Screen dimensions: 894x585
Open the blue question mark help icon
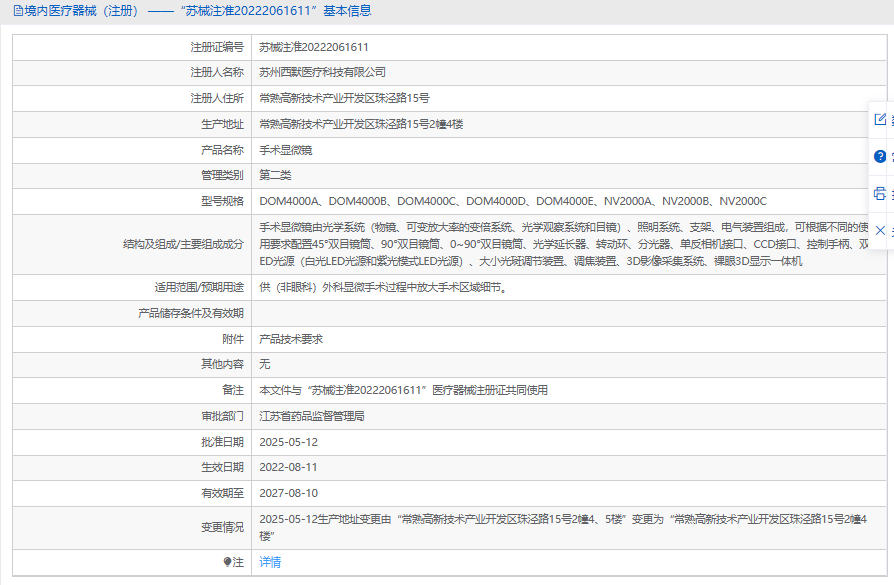click(880, 156)
